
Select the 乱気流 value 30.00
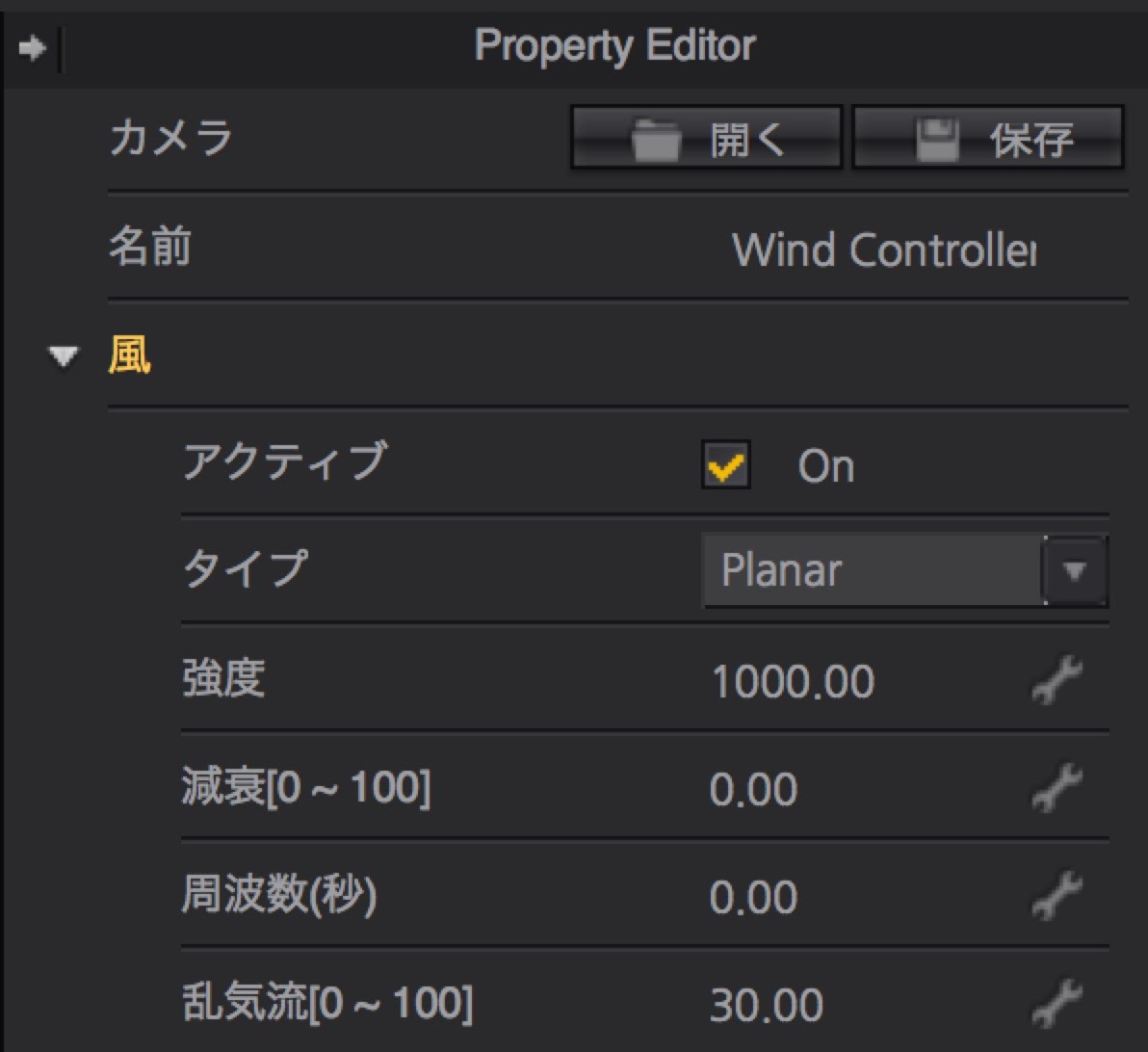pos(767,1005)
